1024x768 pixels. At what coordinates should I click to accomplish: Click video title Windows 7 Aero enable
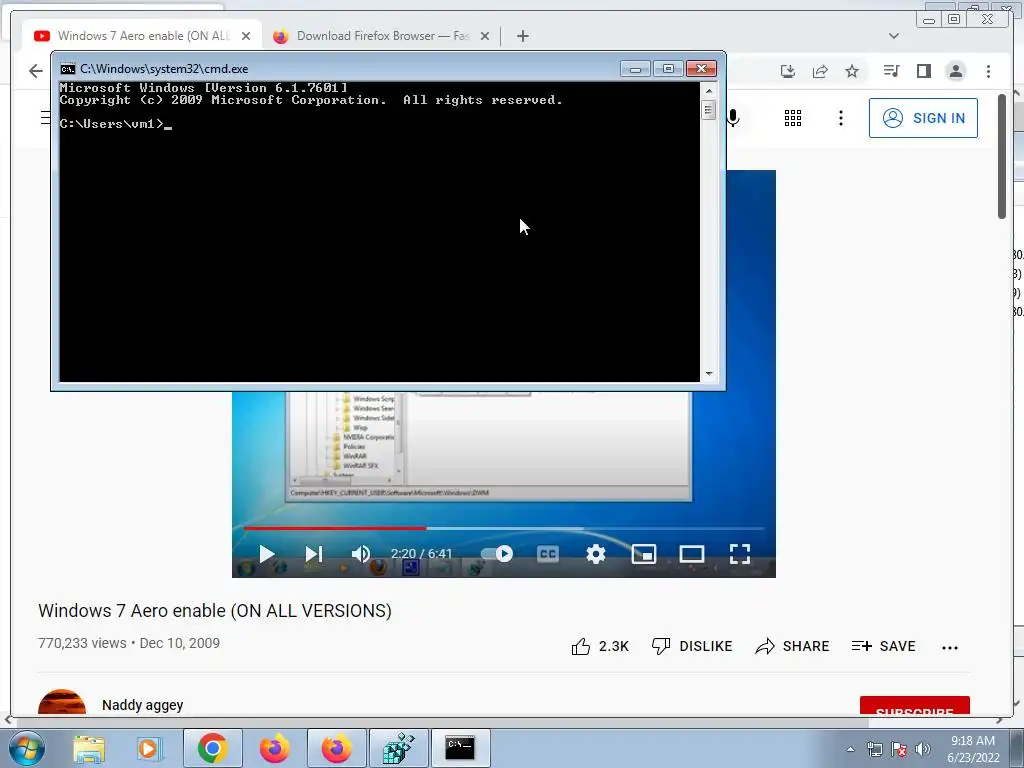coord(215,611)
